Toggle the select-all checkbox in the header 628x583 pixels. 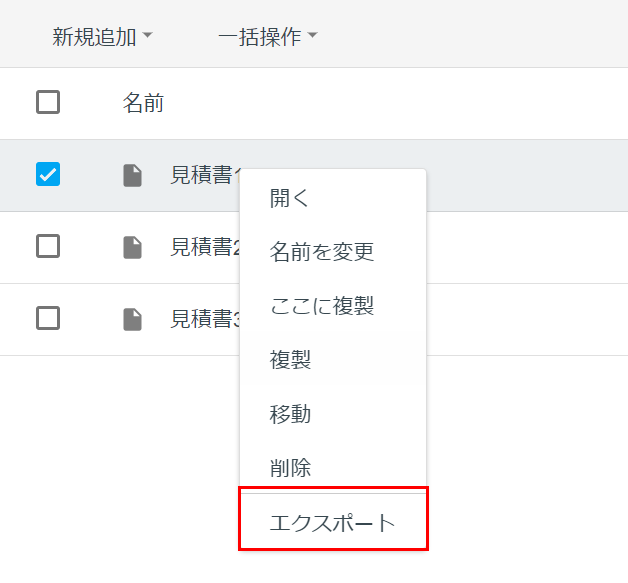(x=48, y=102)
